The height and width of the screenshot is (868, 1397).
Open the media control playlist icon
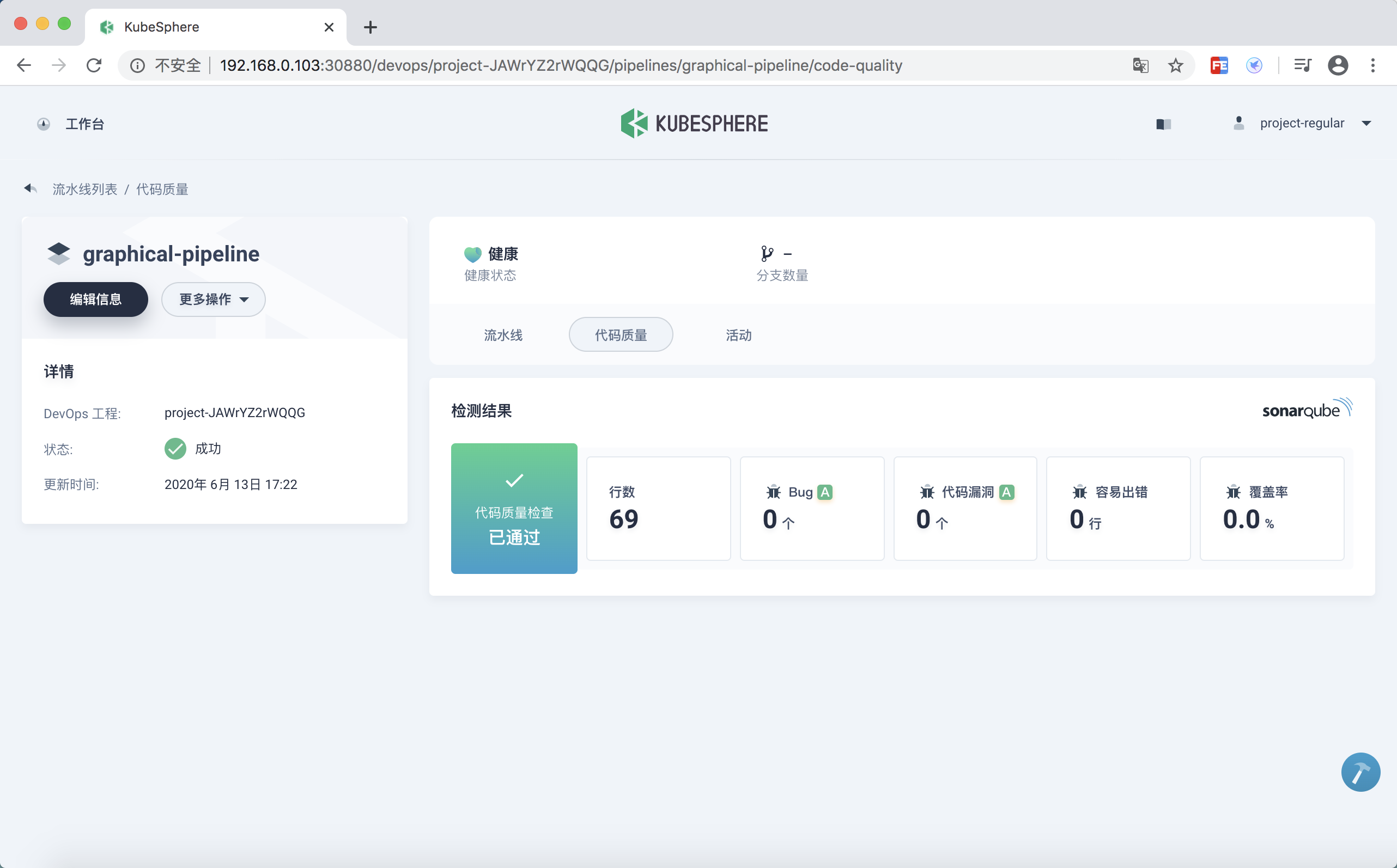pyautogui.click(x=1302, y=65)
